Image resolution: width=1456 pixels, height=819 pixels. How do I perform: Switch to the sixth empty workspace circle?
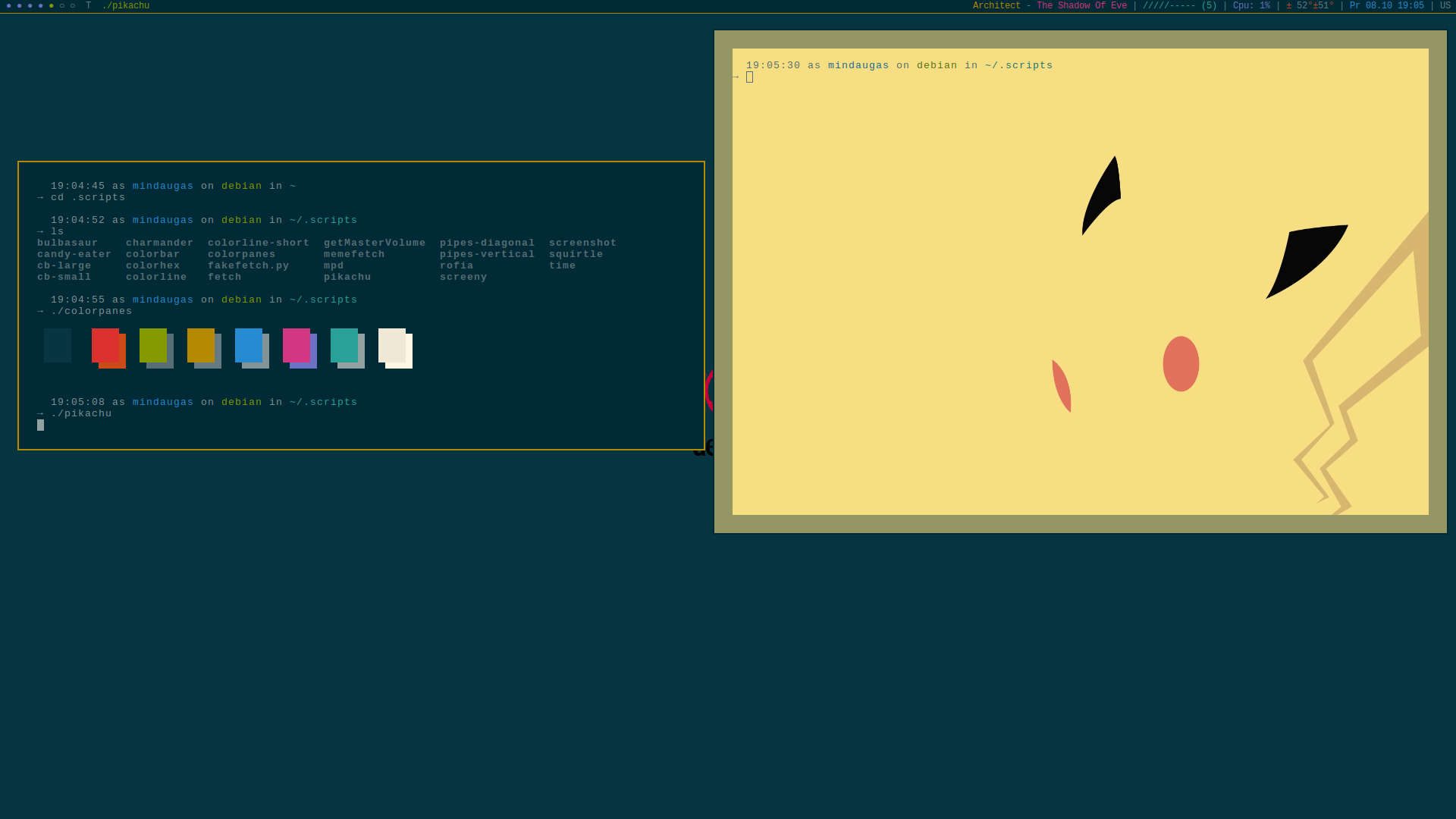62,6
